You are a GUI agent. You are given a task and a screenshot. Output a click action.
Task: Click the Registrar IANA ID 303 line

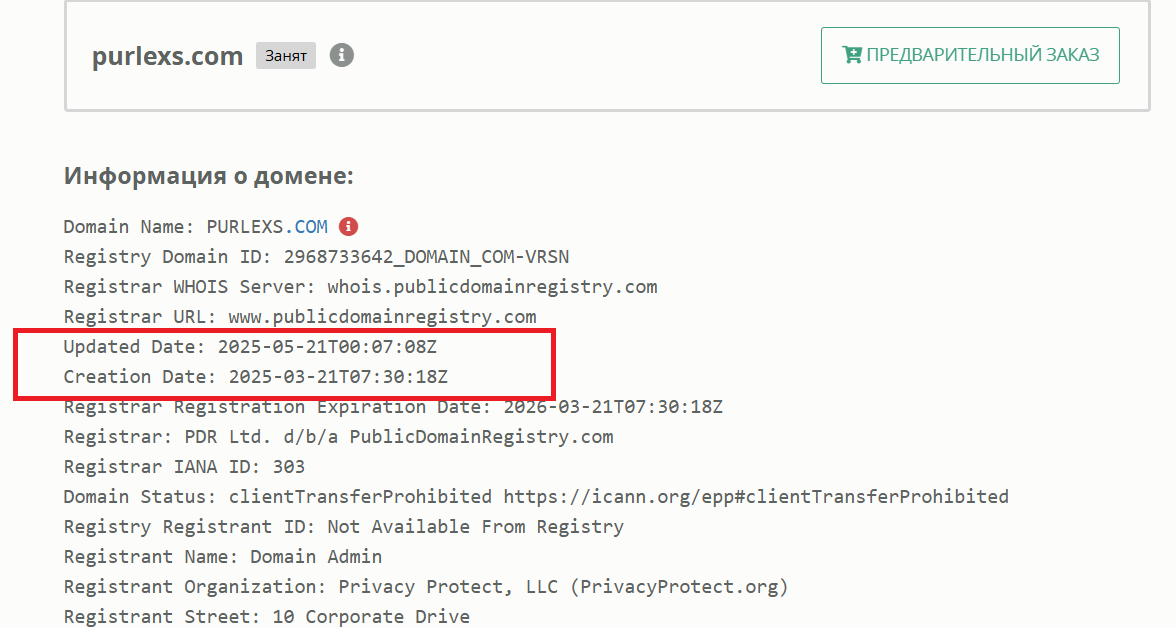[x=184, y=467]
